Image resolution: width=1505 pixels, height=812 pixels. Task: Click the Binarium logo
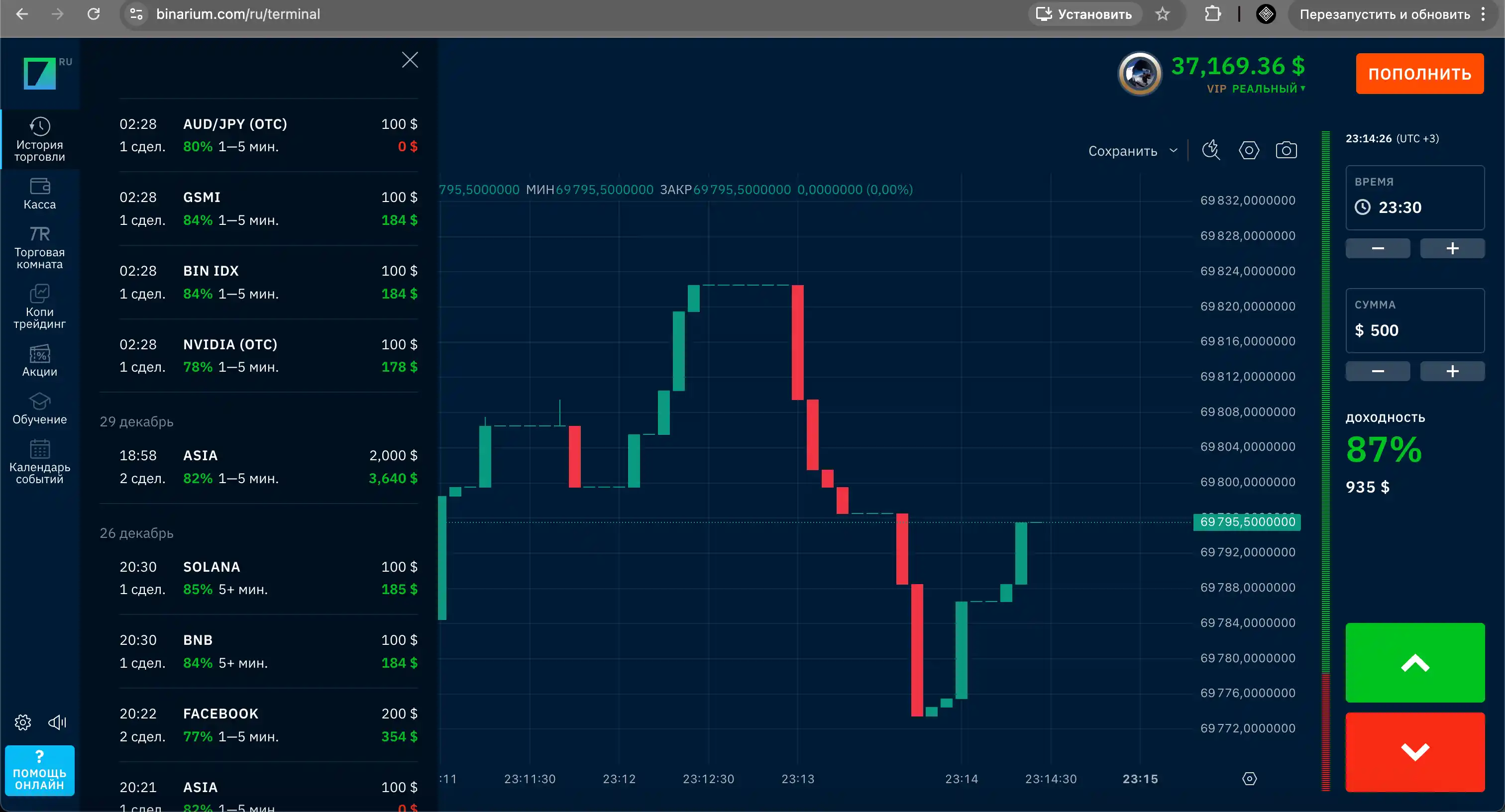tap(40, 73)
